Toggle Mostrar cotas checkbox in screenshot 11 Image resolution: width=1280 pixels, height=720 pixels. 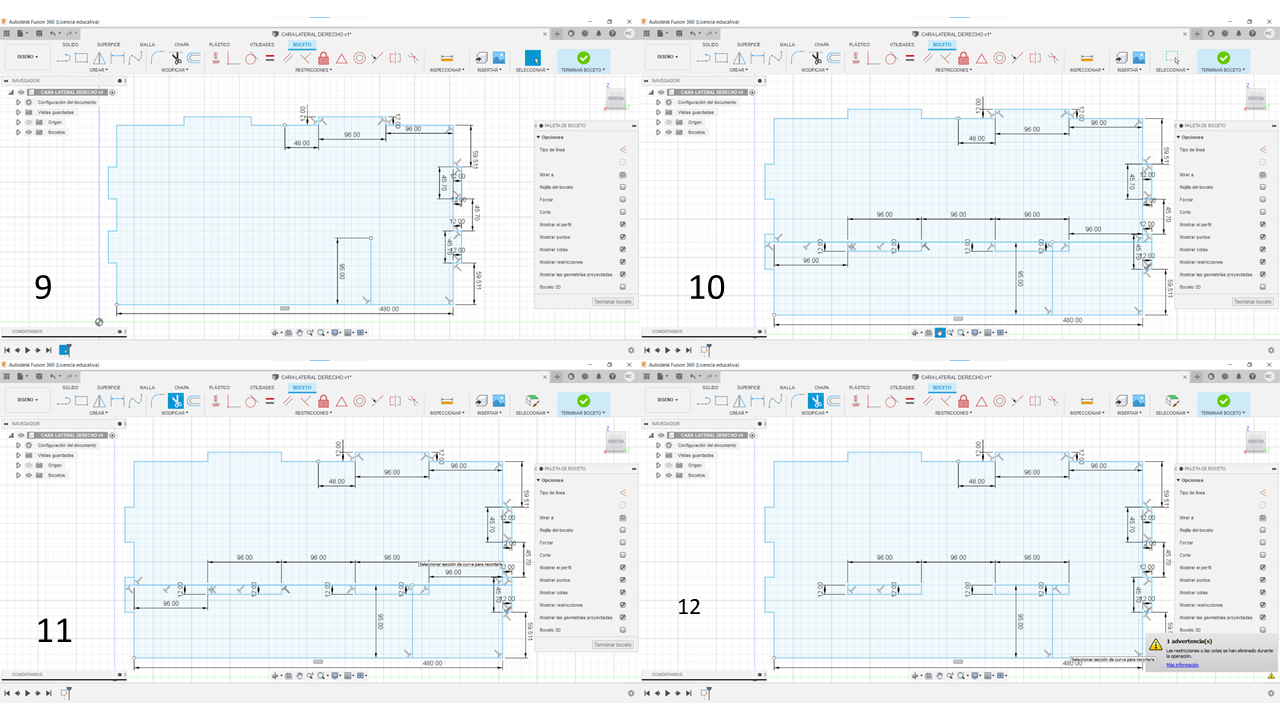[622, 592]
